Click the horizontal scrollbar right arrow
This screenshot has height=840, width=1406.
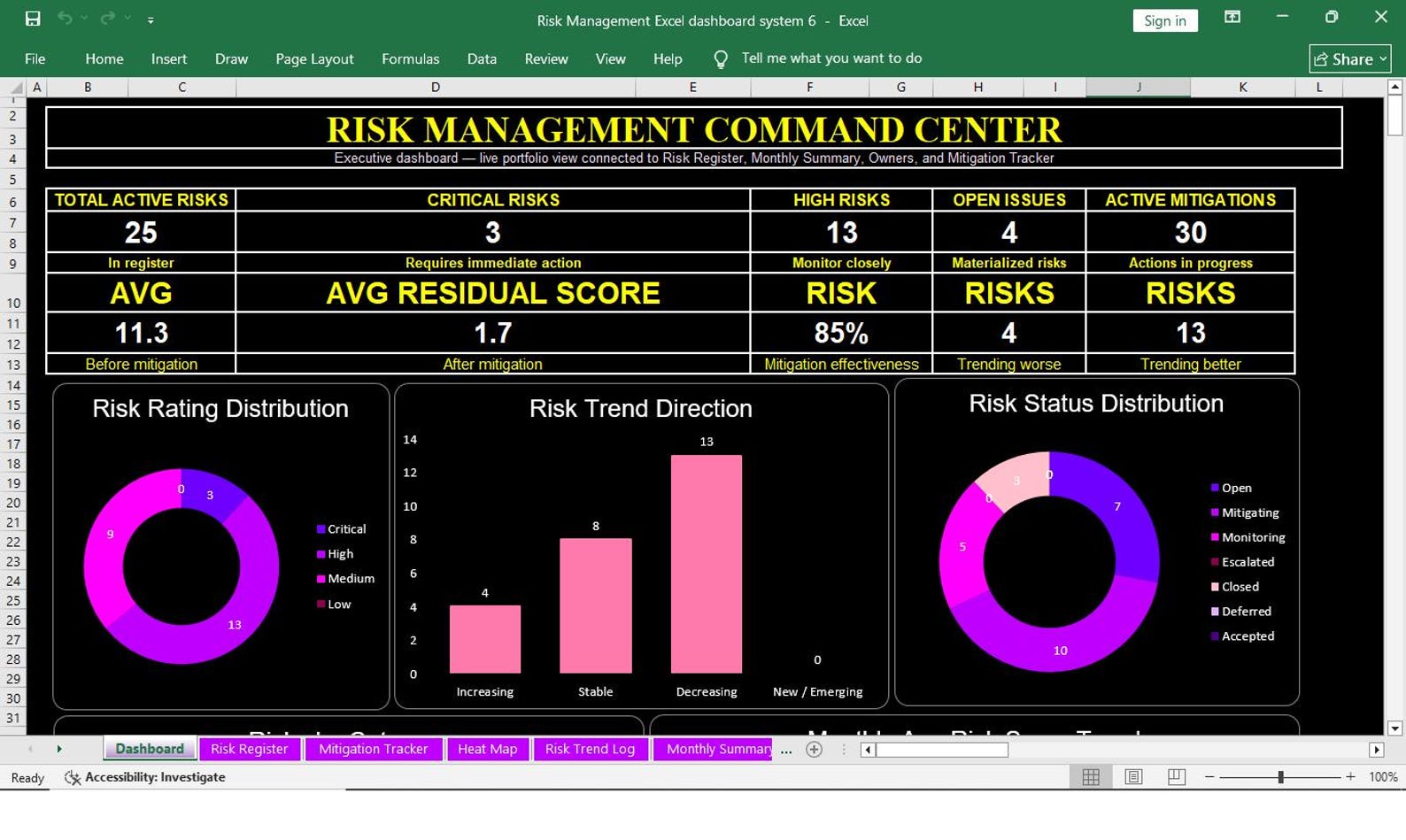1376,750
